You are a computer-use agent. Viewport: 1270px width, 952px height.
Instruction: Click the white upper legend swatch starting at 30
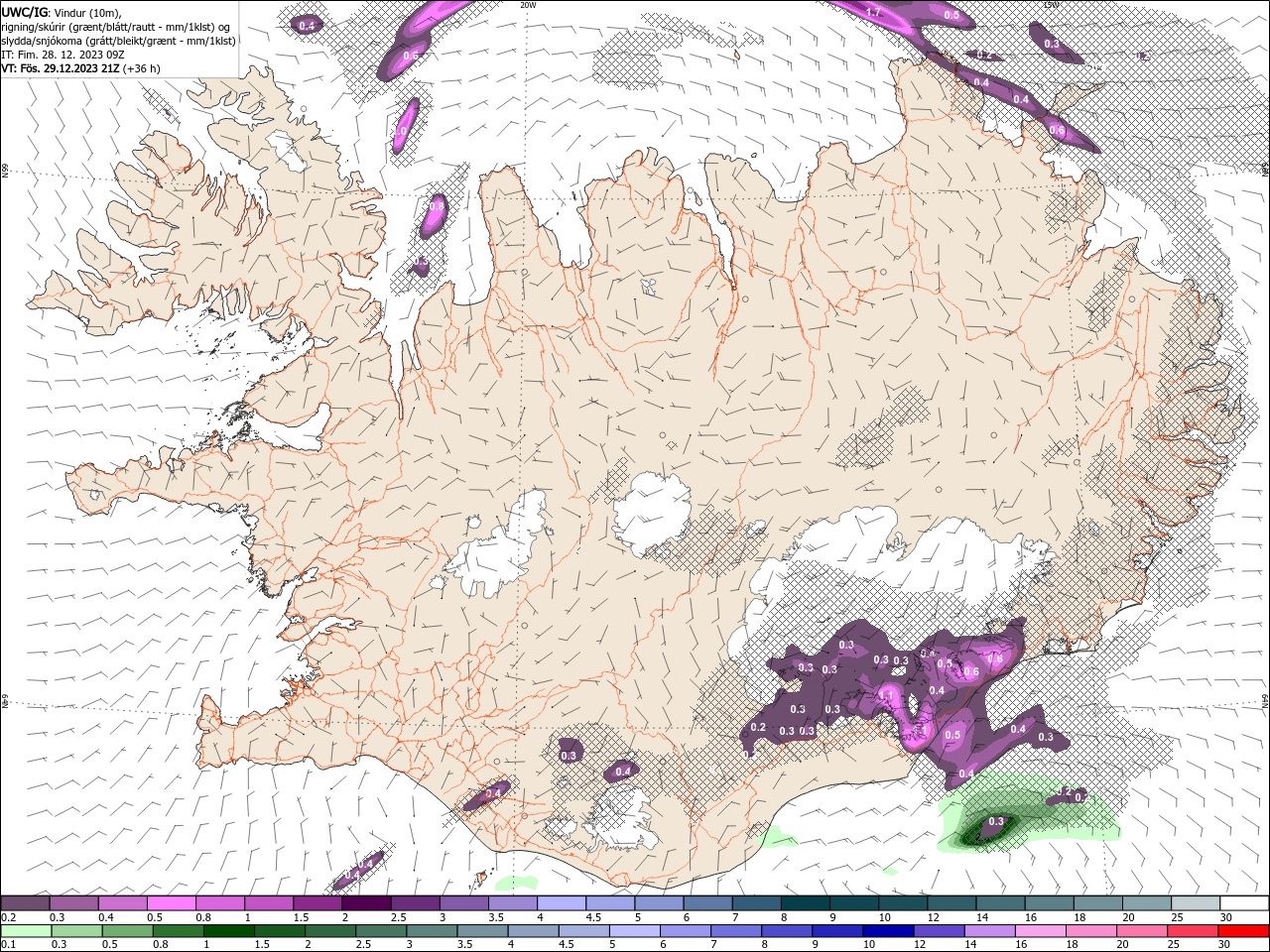(x=1245, y=903)
